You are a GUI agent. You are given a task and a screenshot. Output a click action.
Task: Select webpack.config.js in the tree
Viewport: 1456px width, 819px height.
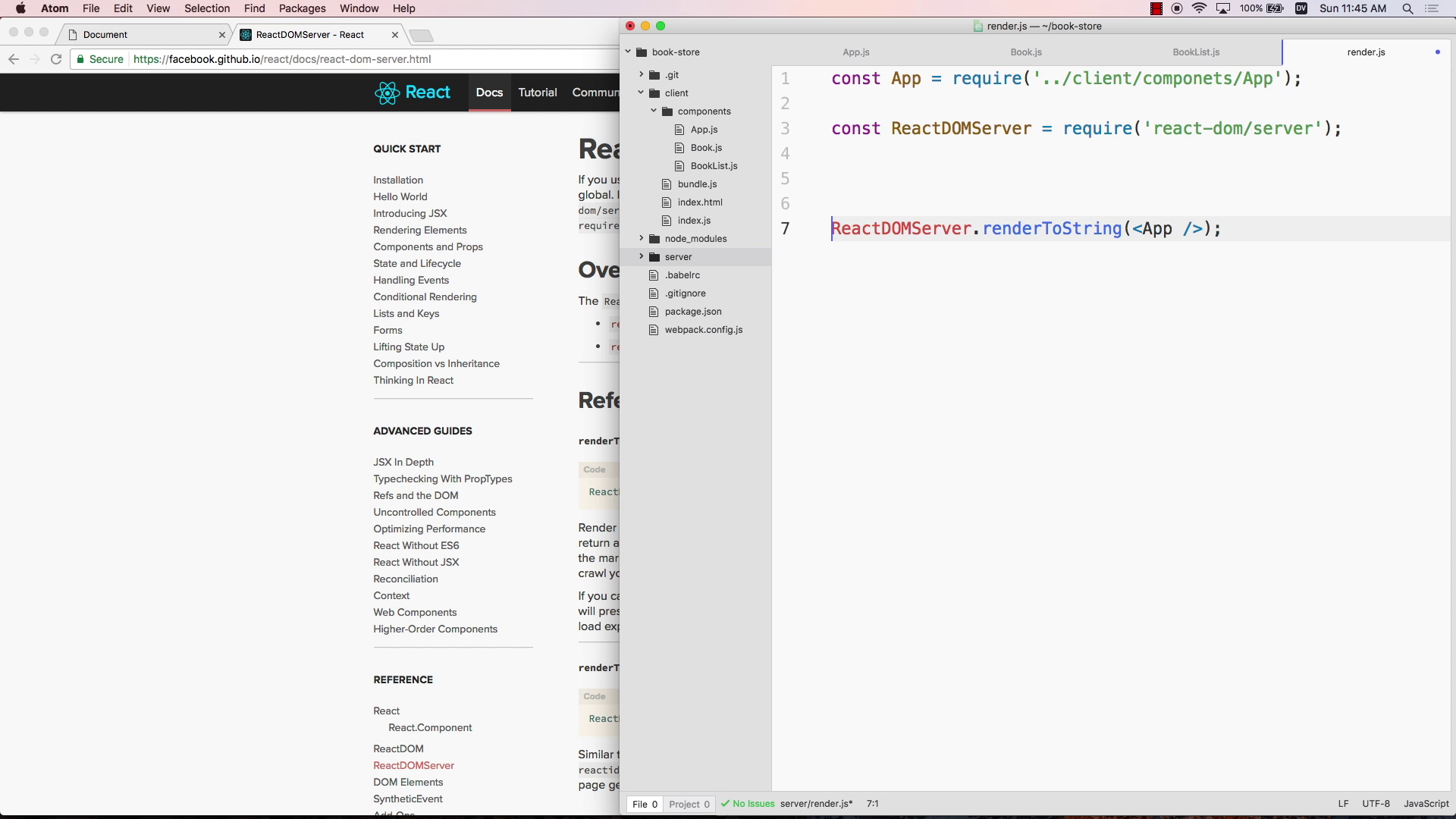[704, 330]
